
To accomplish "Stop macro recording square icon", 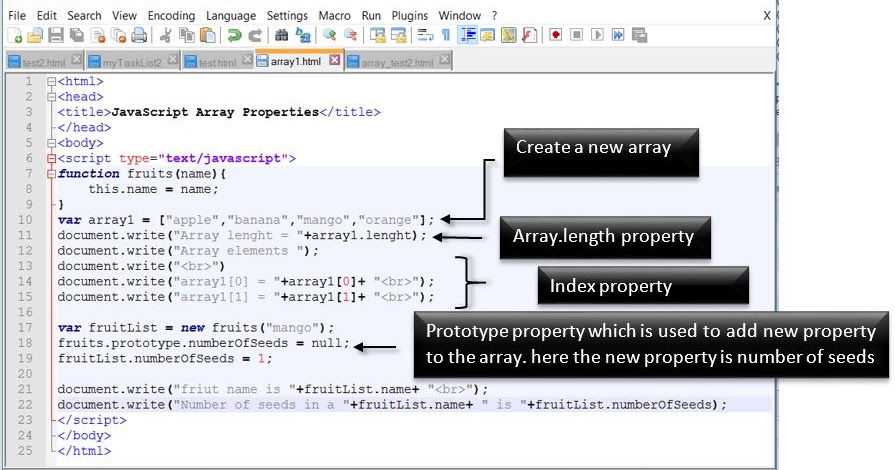I will coord(576,35).
